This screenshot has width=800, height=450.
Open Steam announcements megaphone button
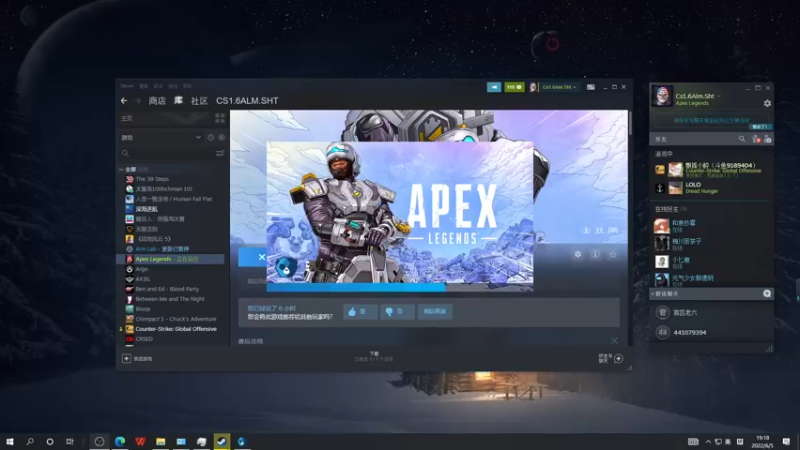tap(494, 87)
